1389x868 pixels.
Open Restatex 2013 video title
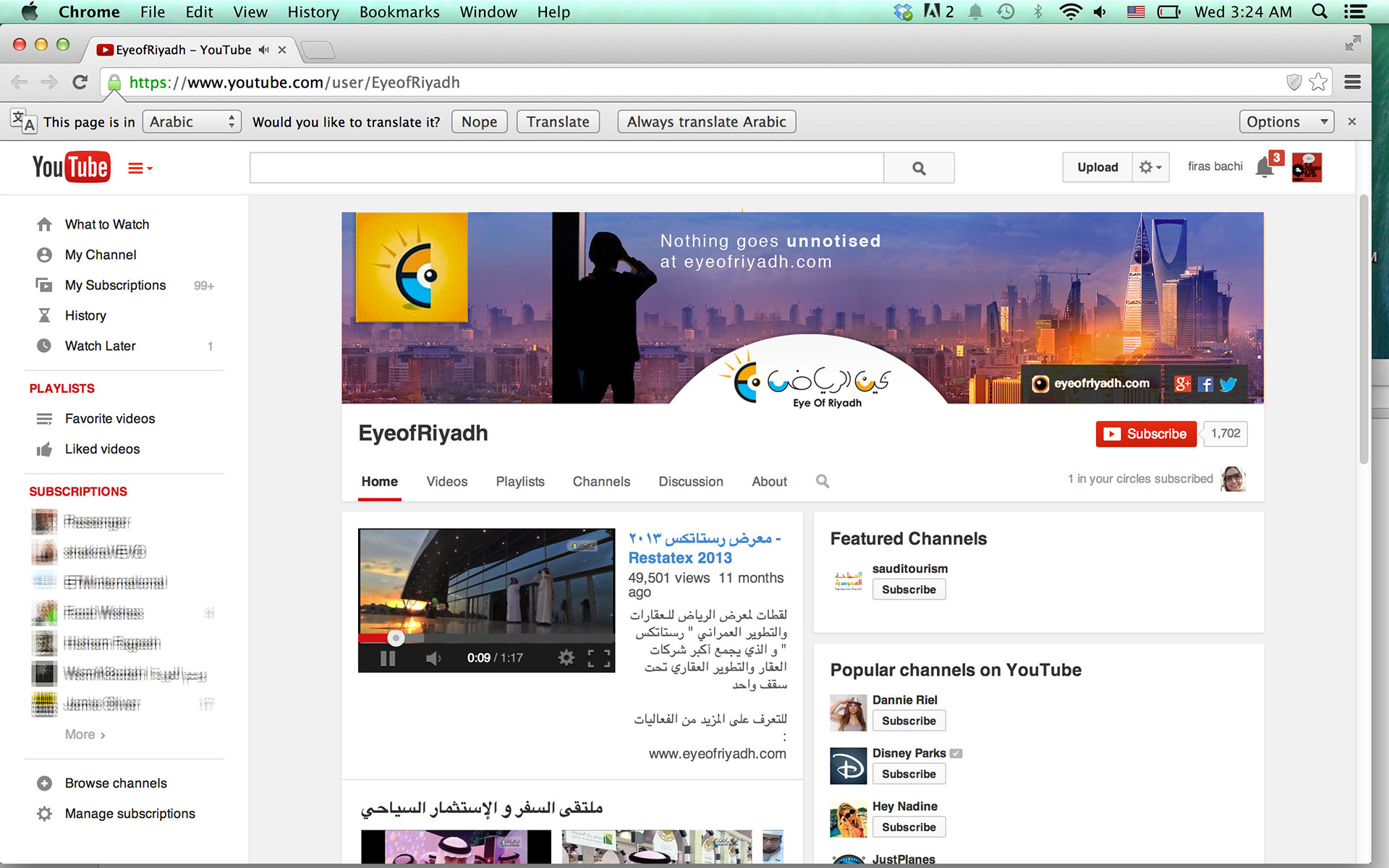pos(705,548)
